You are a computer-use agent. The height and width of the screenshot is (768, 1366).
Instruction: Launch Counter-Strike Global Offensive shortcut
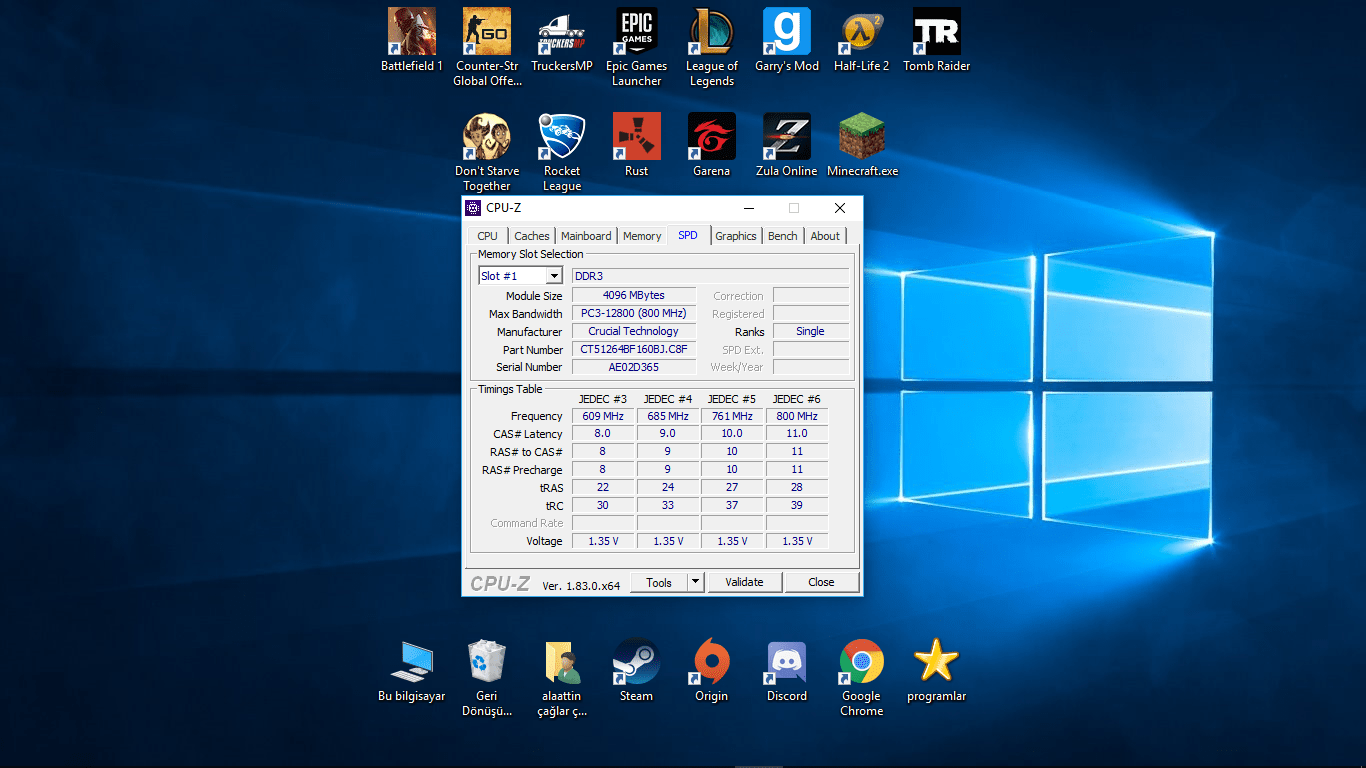click(x=487, y=33)
